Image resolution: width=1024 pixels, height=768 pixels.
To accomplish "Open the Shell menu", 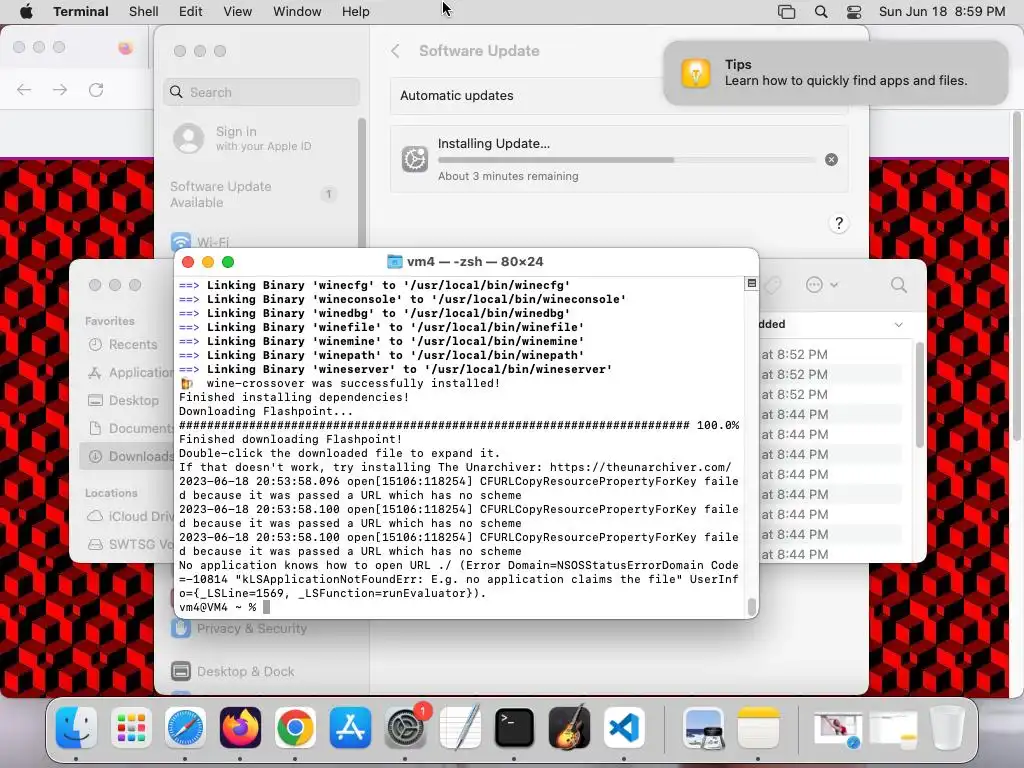I will coord(144,11).
